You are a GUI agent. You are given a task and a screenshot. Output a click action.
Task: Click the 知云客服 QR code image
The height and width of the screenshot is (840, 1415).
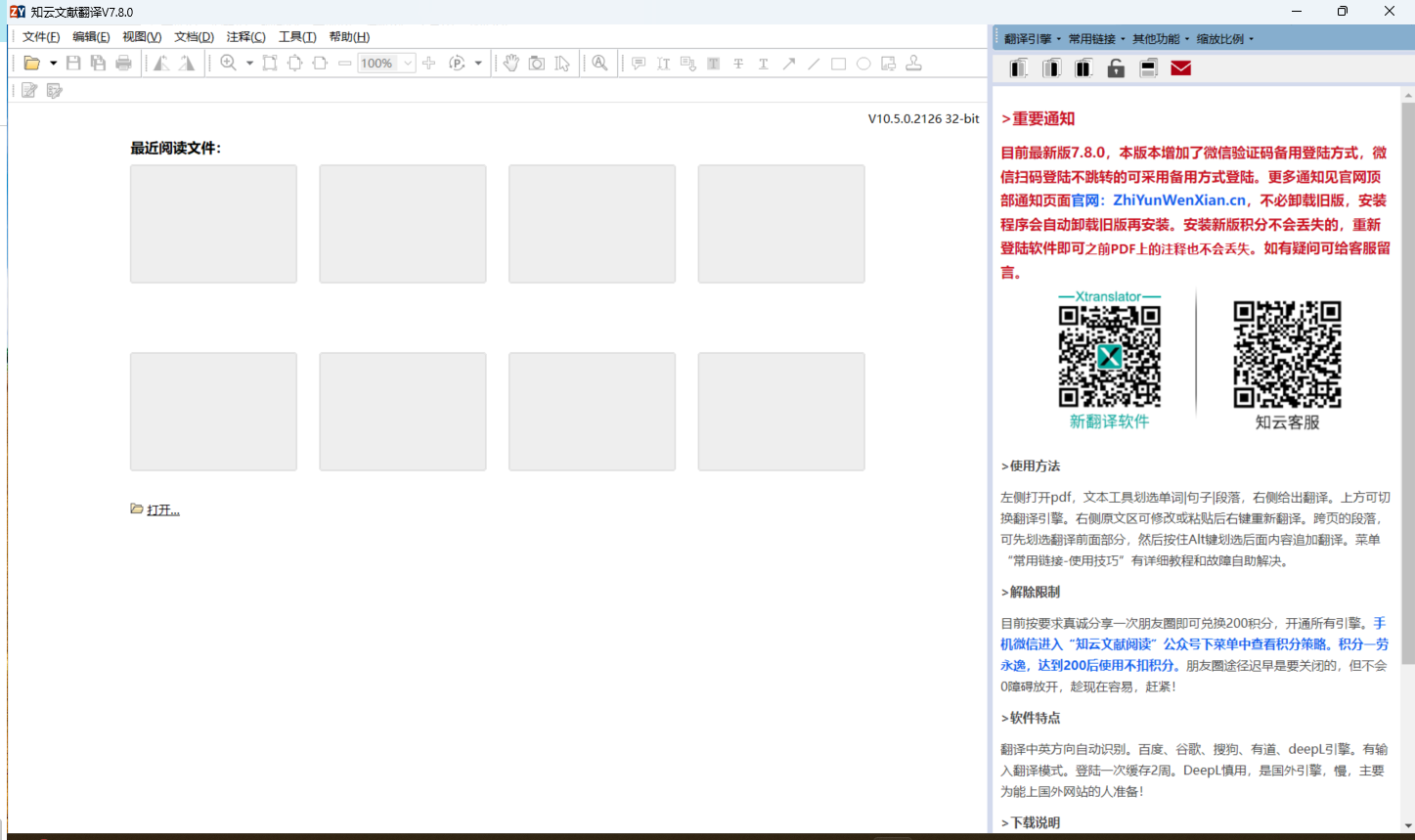pyautogui.click(x=1287, y=354)
